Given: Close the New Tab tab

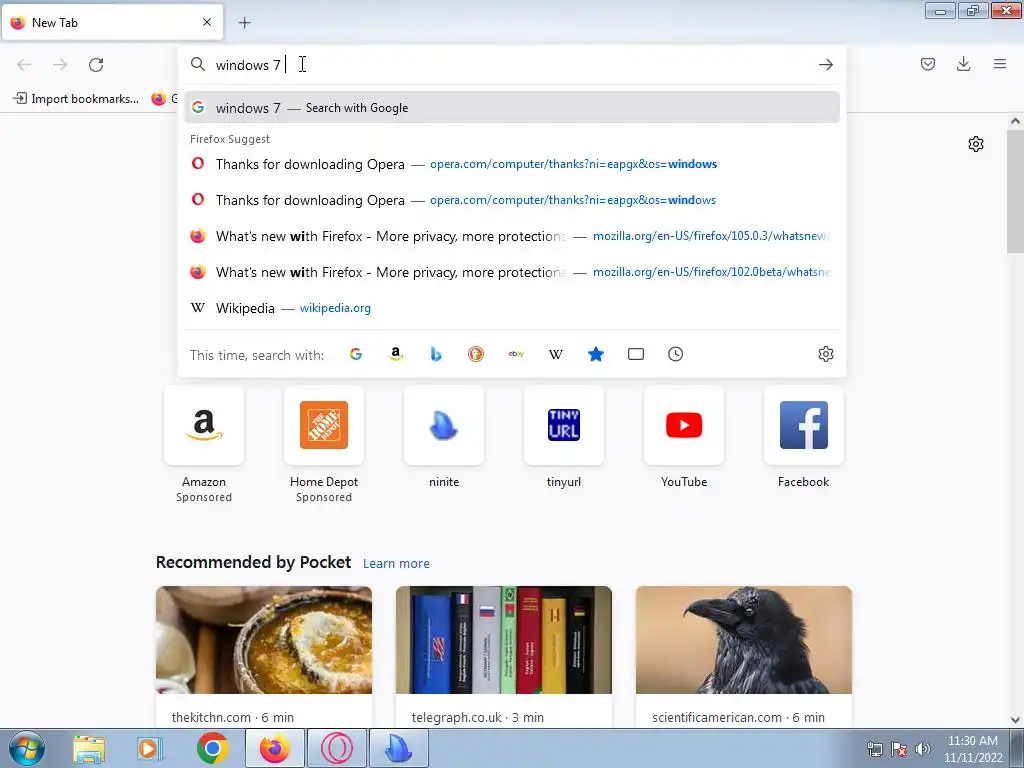Looking at the screenshot, I should pos(207,22).
